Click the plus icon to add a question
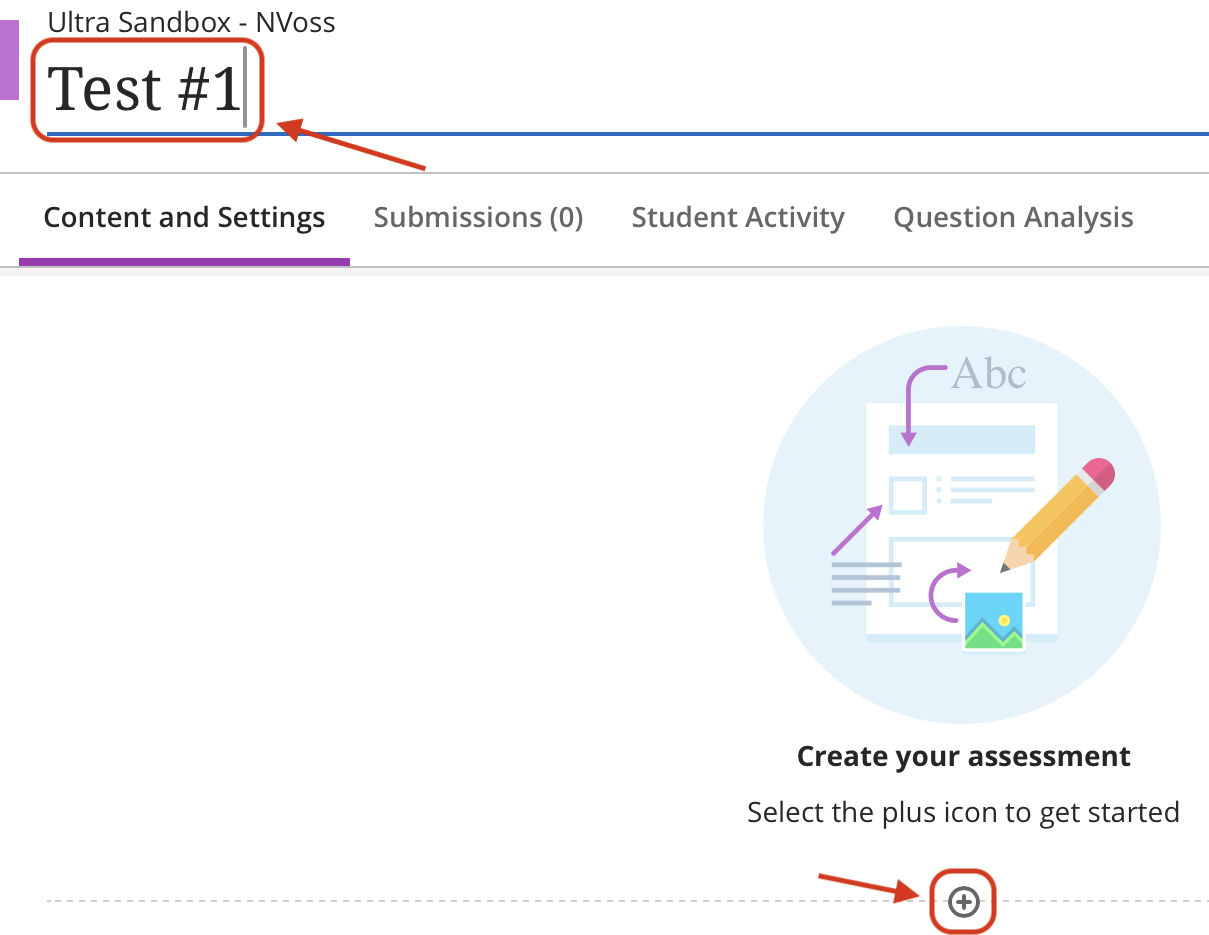 click(x=963, y=903)
